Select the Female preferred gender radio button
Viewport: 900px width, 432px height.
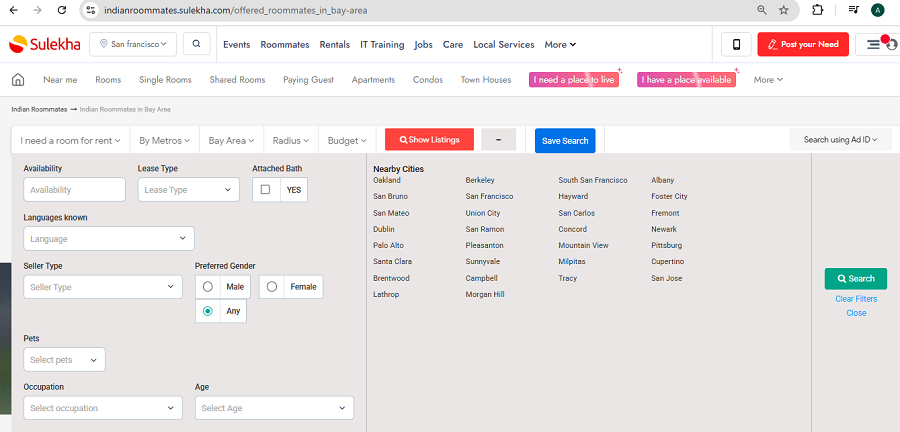(272, 287)
